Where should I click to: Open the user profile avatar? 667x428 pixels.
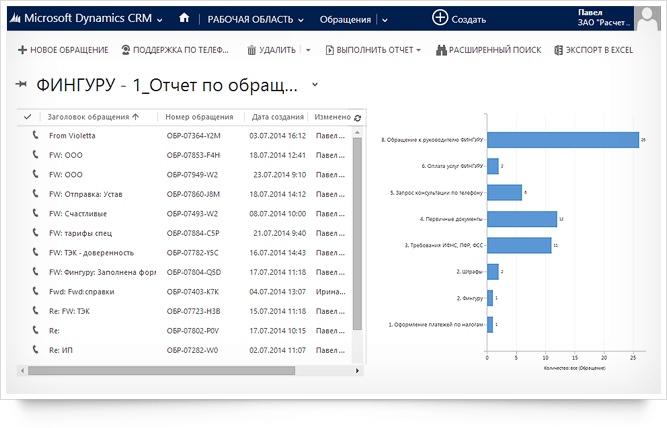click(x=648, y=18)
